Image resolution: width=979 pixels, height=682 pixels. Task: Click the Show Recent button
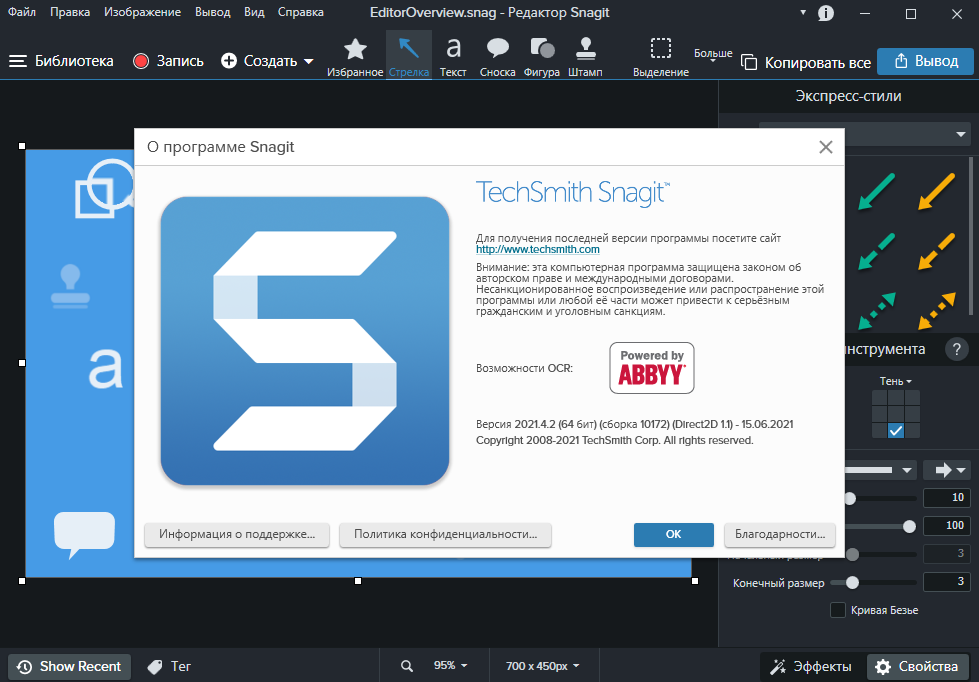click(70, 666)
